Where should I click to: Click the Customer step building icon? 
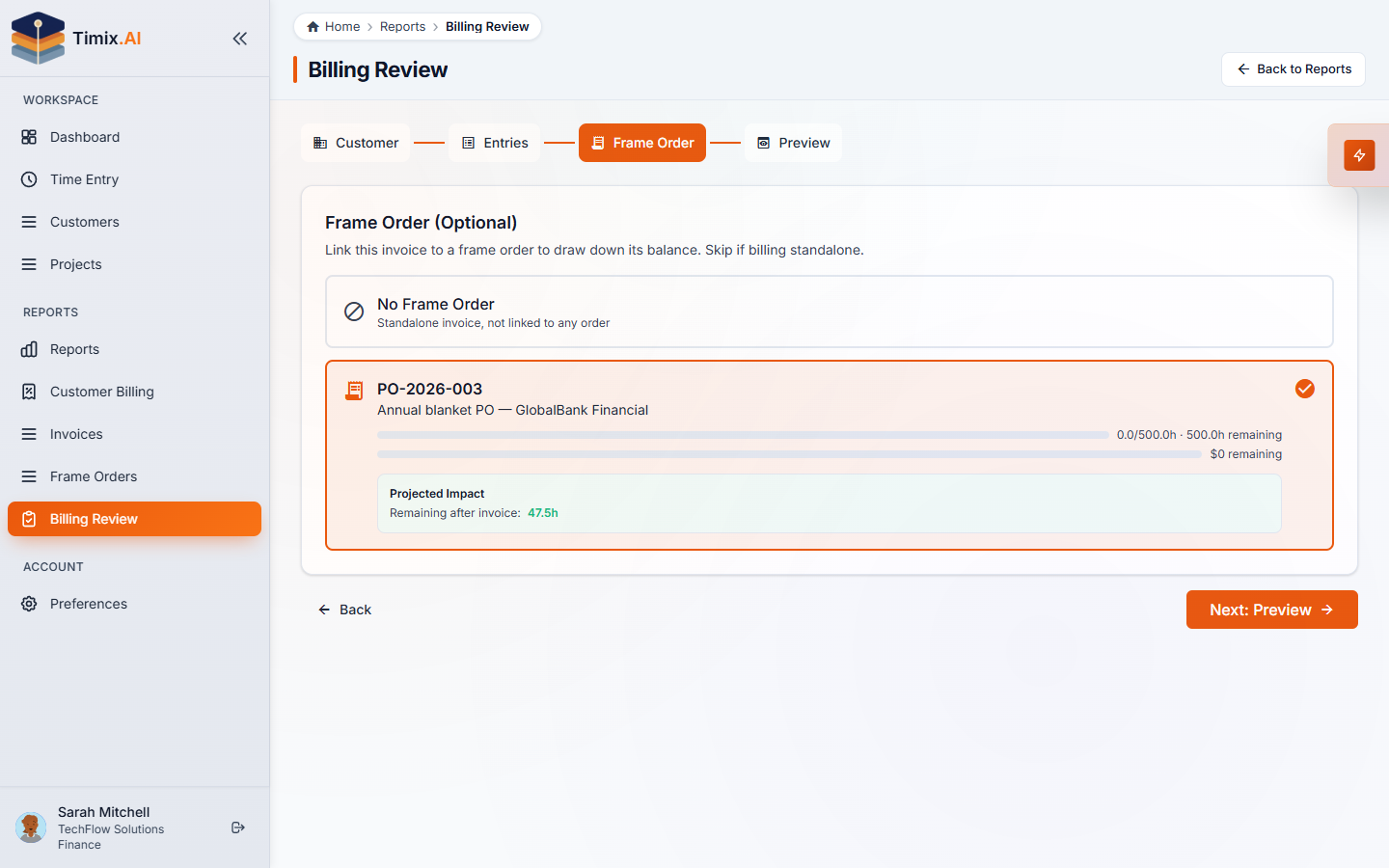[320, 143]
